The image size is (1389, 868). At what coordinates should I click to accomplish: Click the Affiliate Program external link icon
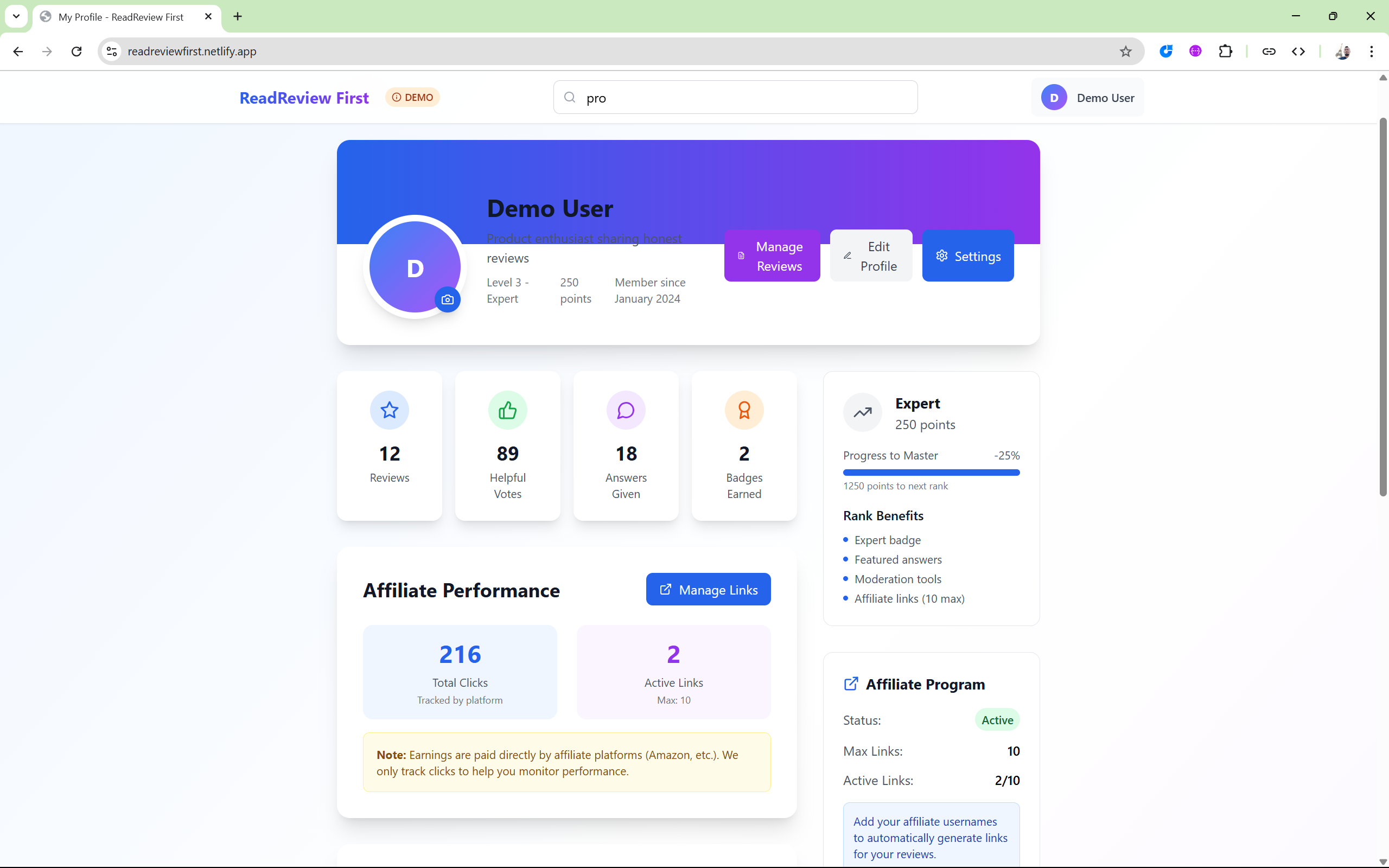(x=851, y=684)
